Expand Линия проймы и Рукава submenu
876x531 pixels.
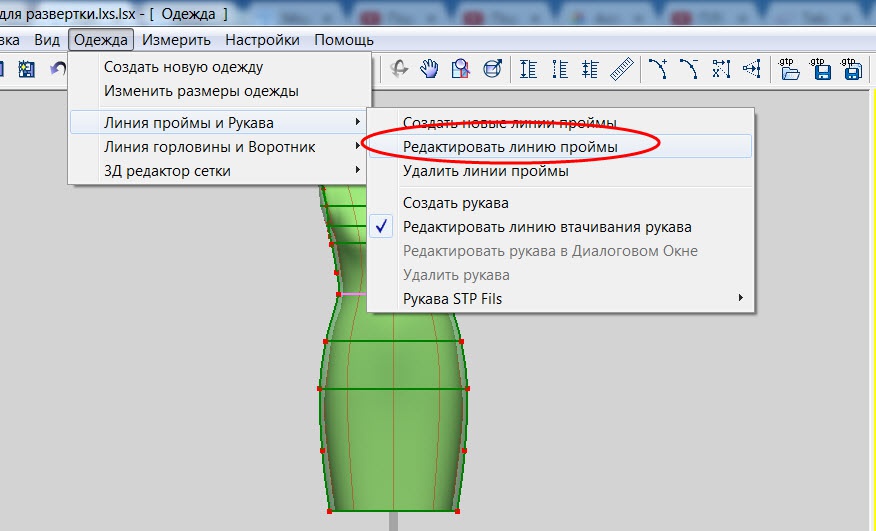coord(219,122)
